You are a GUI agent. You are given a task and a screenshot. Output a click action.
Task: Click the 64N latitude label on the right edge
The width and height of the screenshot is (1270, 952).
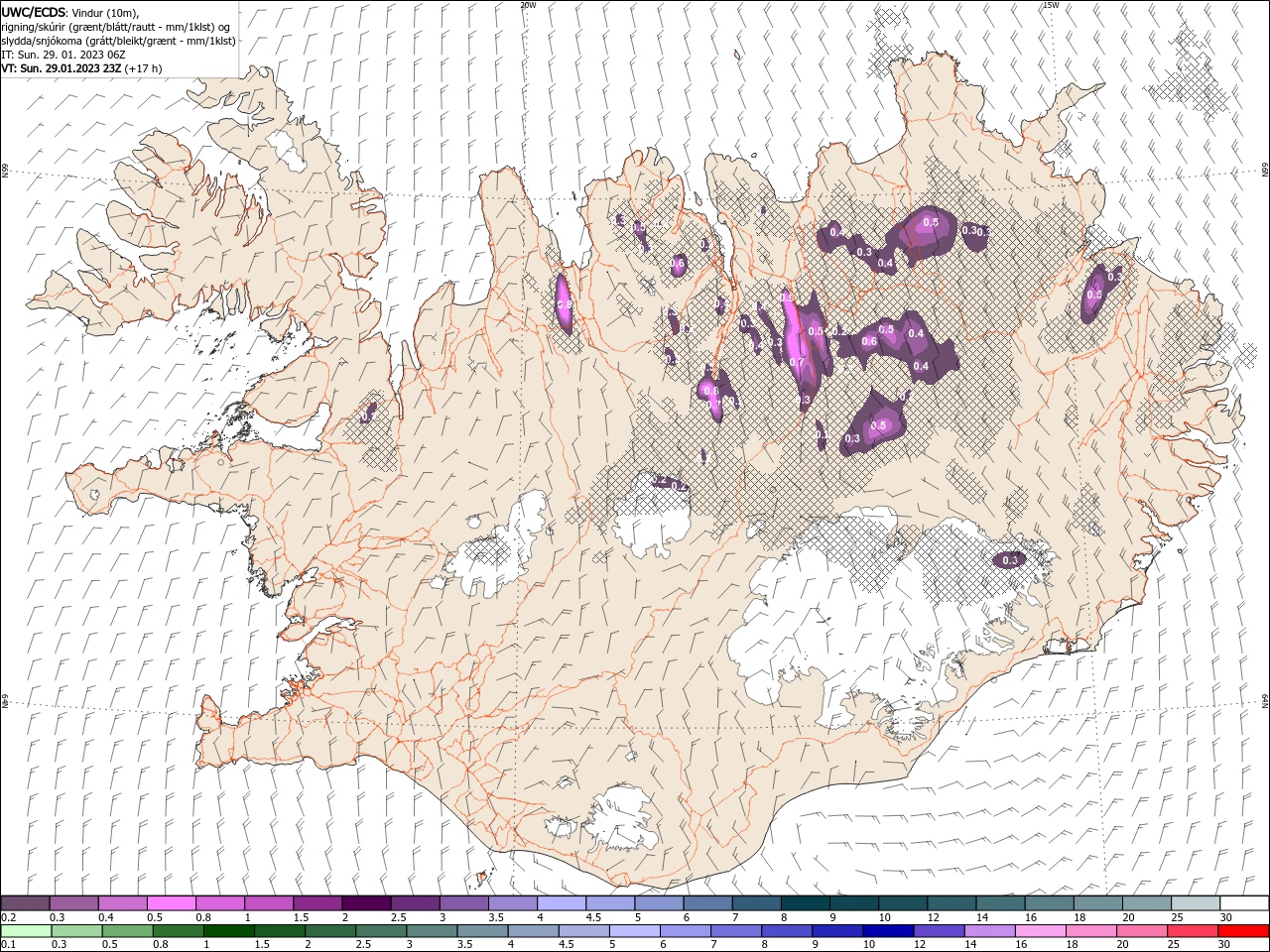1265,700
